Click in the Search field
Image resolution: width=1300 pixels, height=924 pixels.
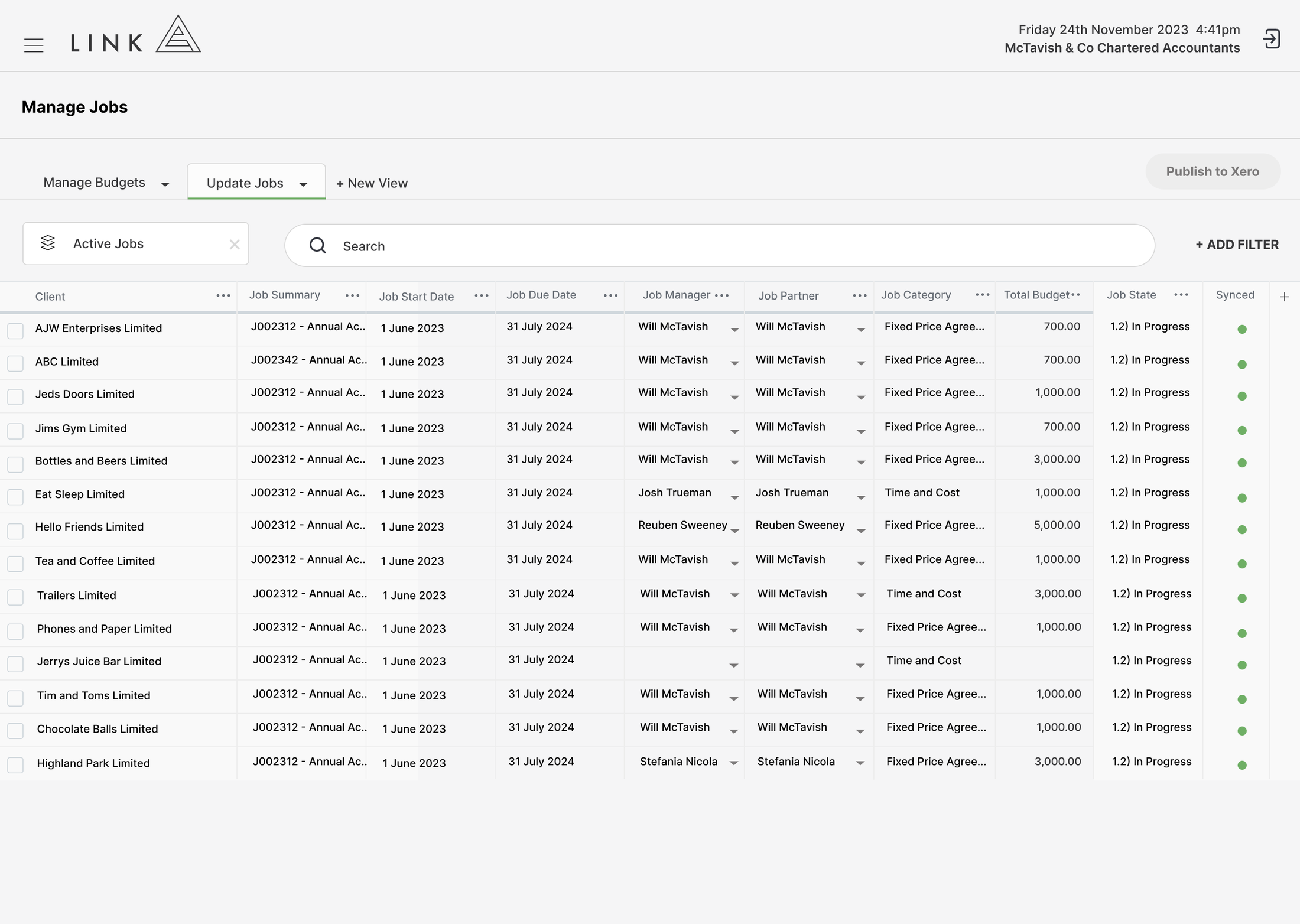(x=720, y=245)
